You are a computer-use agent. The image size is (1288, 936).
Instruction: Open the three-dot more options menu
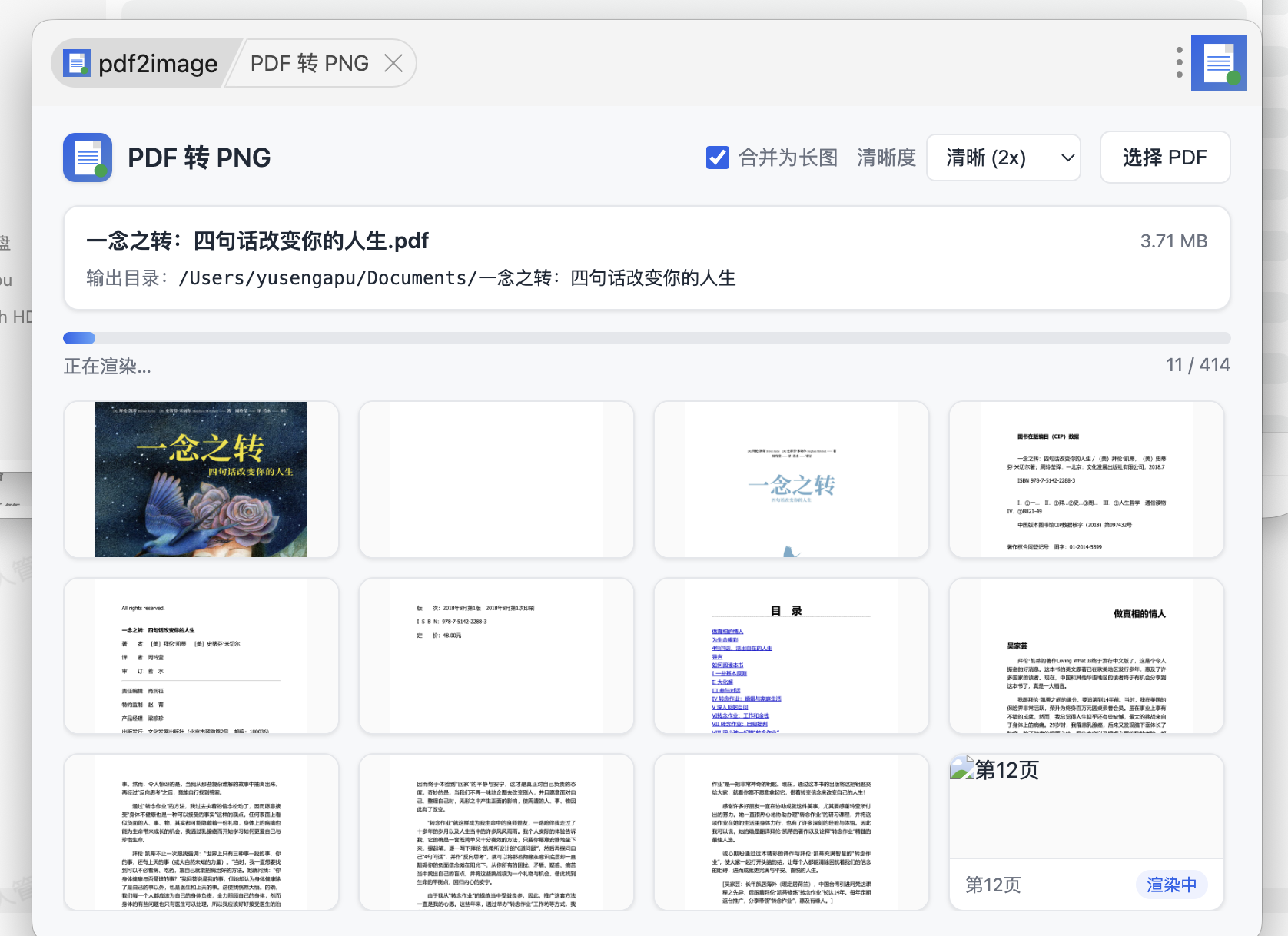pos(1179,62)
